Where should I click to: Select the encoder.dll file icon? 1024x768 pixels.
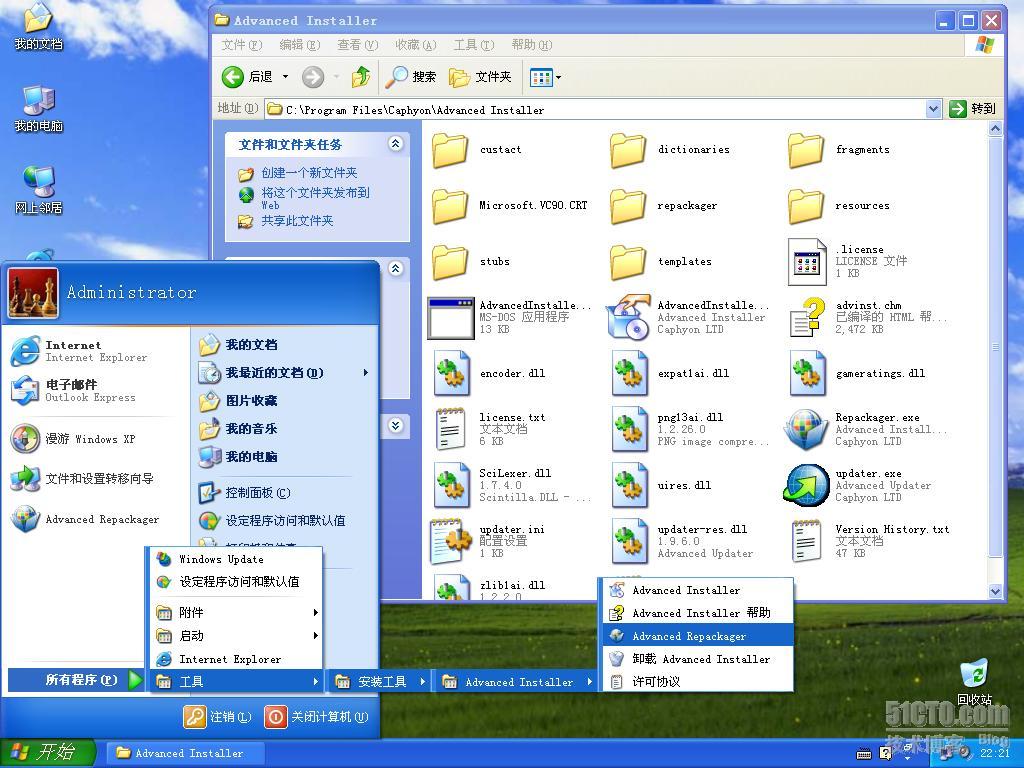click(x=452, y=374)
